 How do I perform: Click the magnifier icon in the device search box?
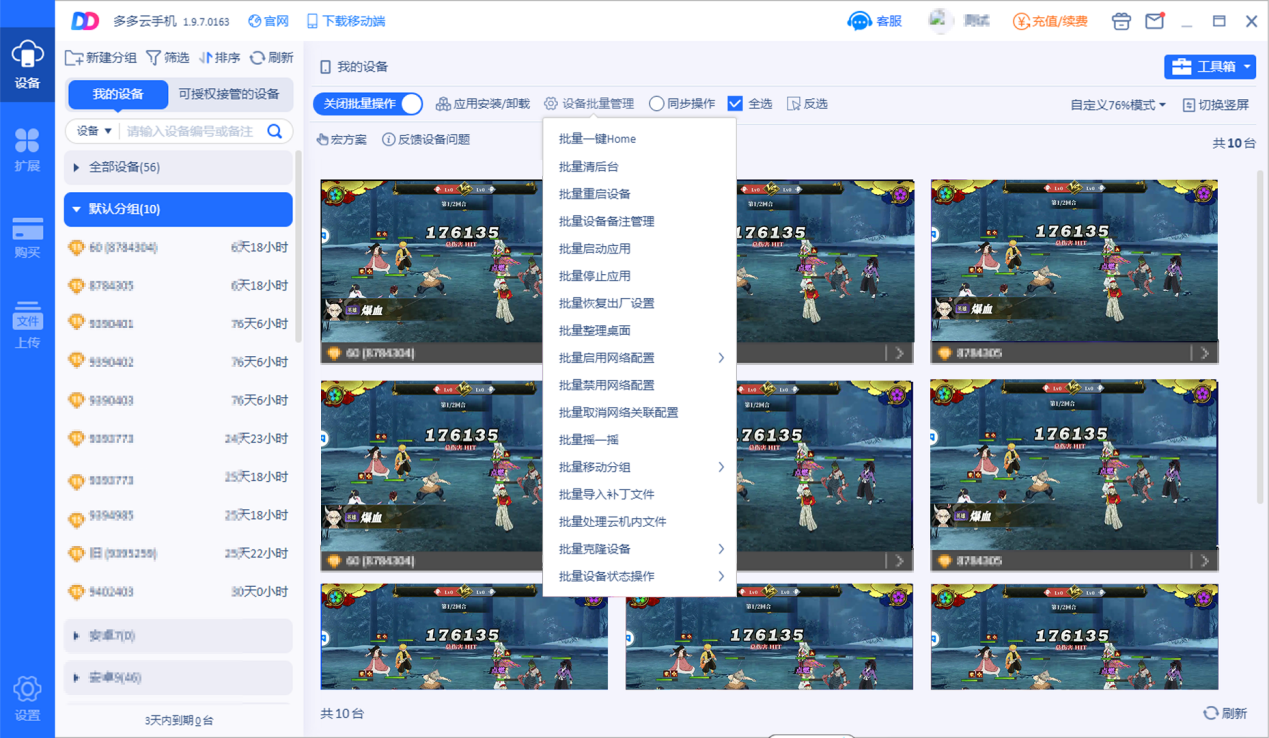[275, 131]
